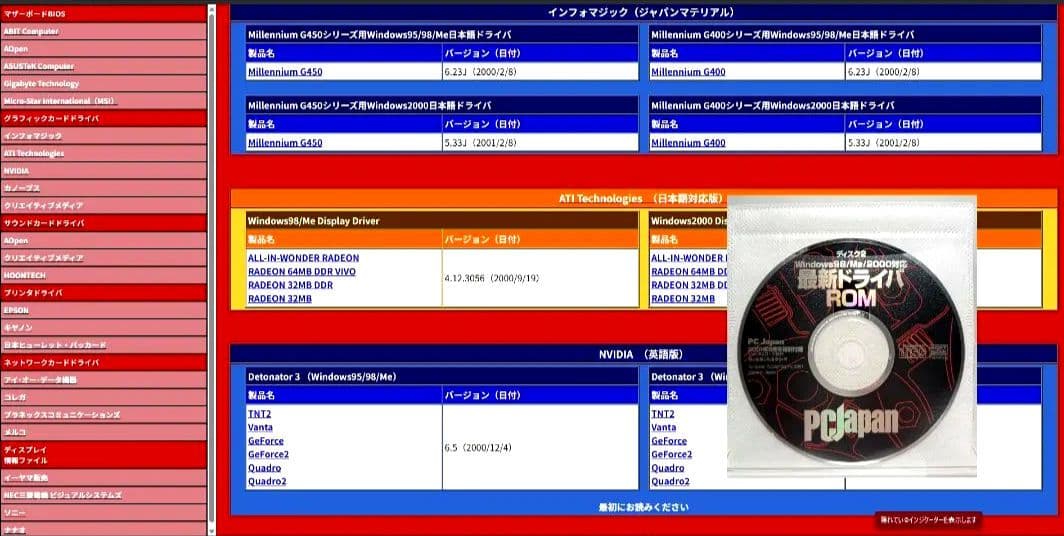Open GeForce2 link under Detonator 3 Windows95/98/Me
Viewport: 1064px width, 536px height.
(x=268, y=455)
